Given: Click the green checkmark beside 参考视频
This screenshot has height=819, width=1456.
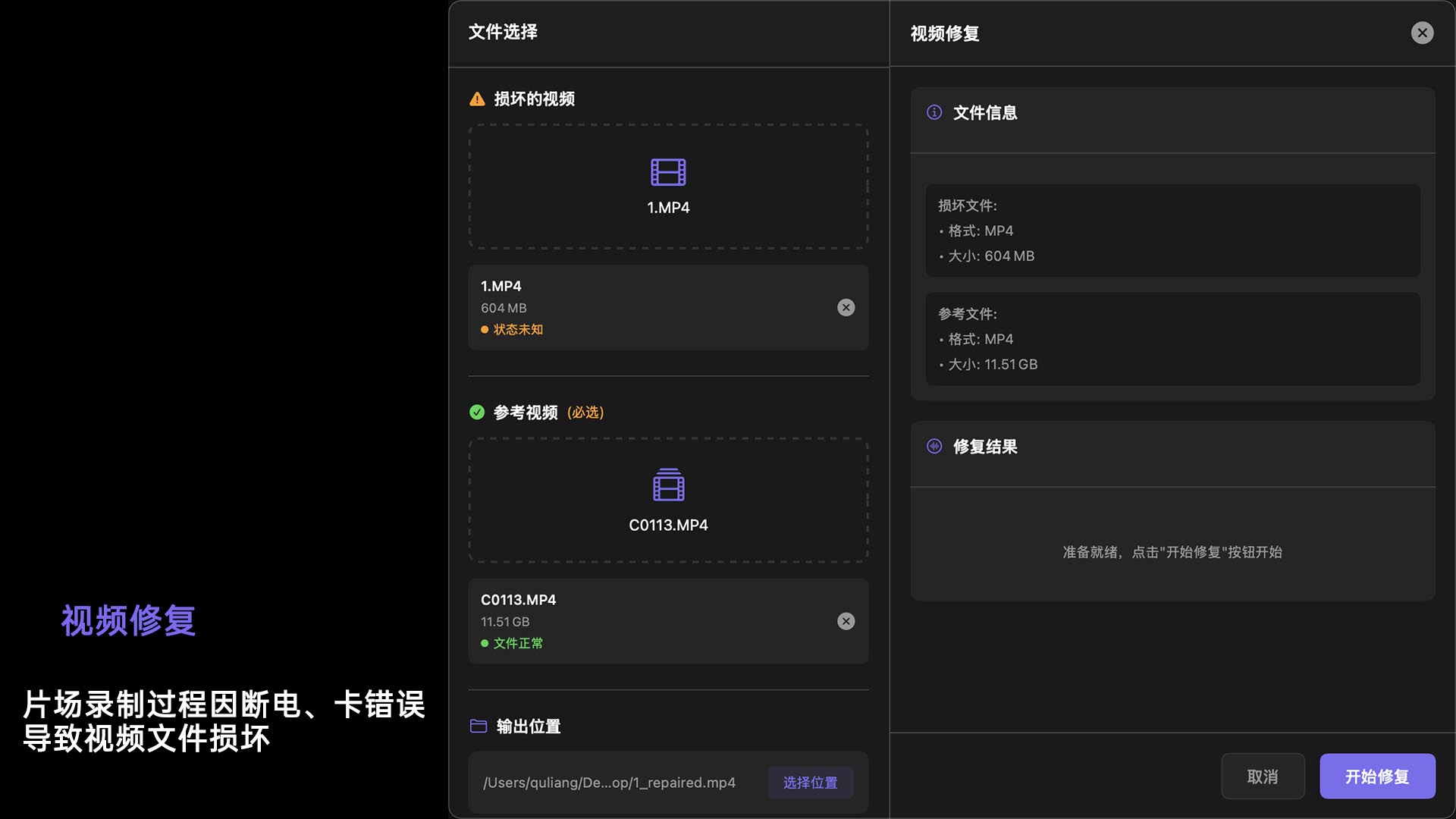Looking at the screenshot, I should tap(476, 413).
